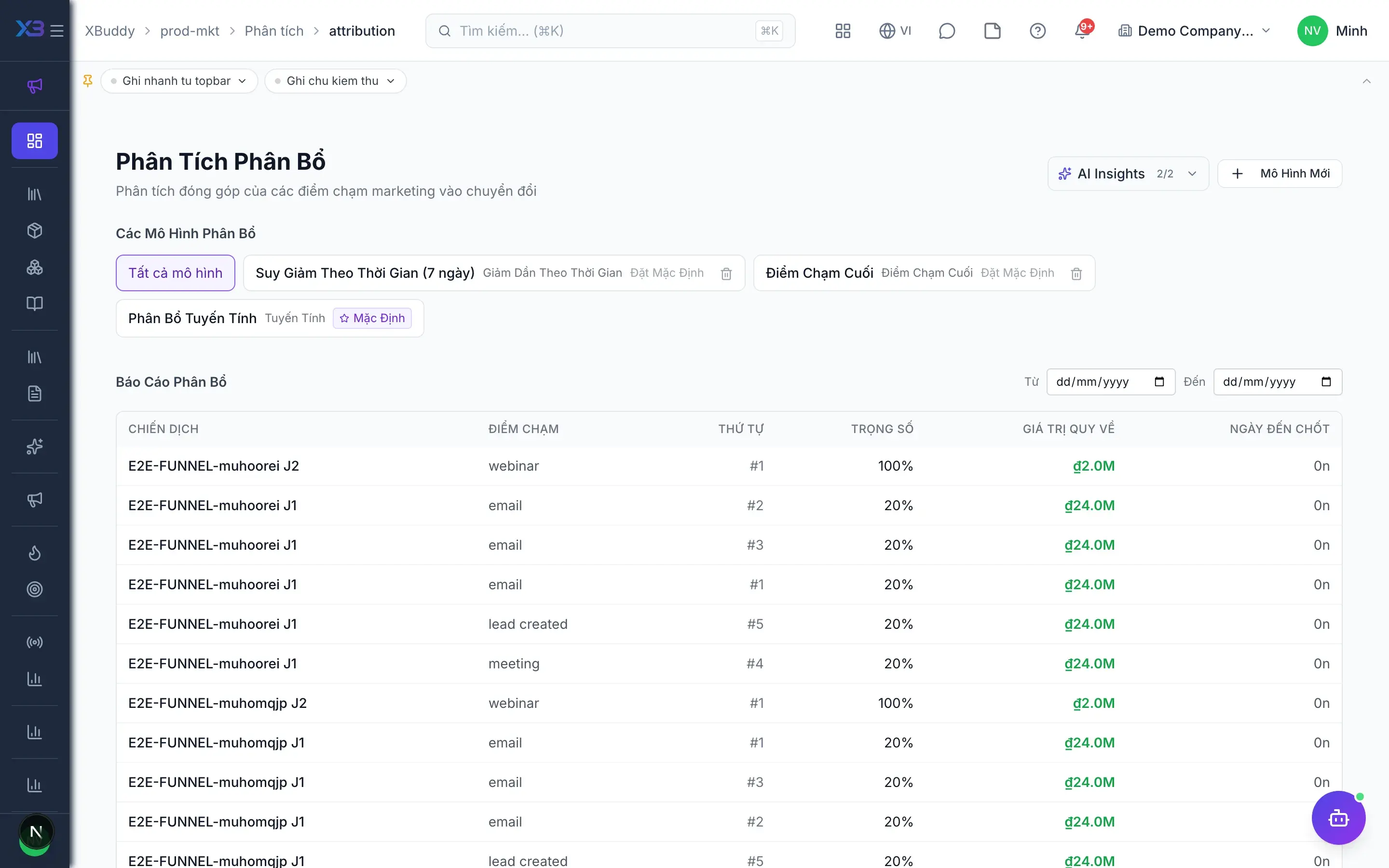Open the open-book icon in sidebar
This screenshot has width=1389, height=868.
pos(34,304)
